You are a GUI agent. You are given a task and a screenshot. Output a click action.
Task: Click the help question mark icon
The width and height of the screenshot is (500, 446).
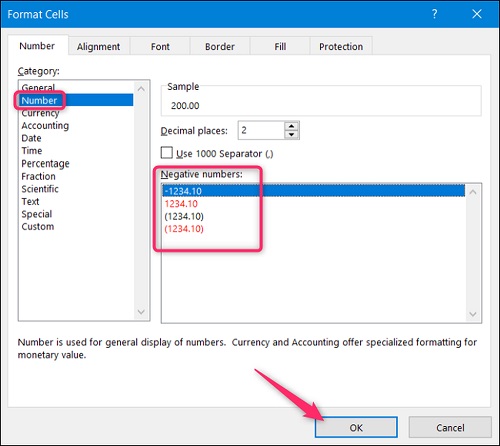(434, 14)
